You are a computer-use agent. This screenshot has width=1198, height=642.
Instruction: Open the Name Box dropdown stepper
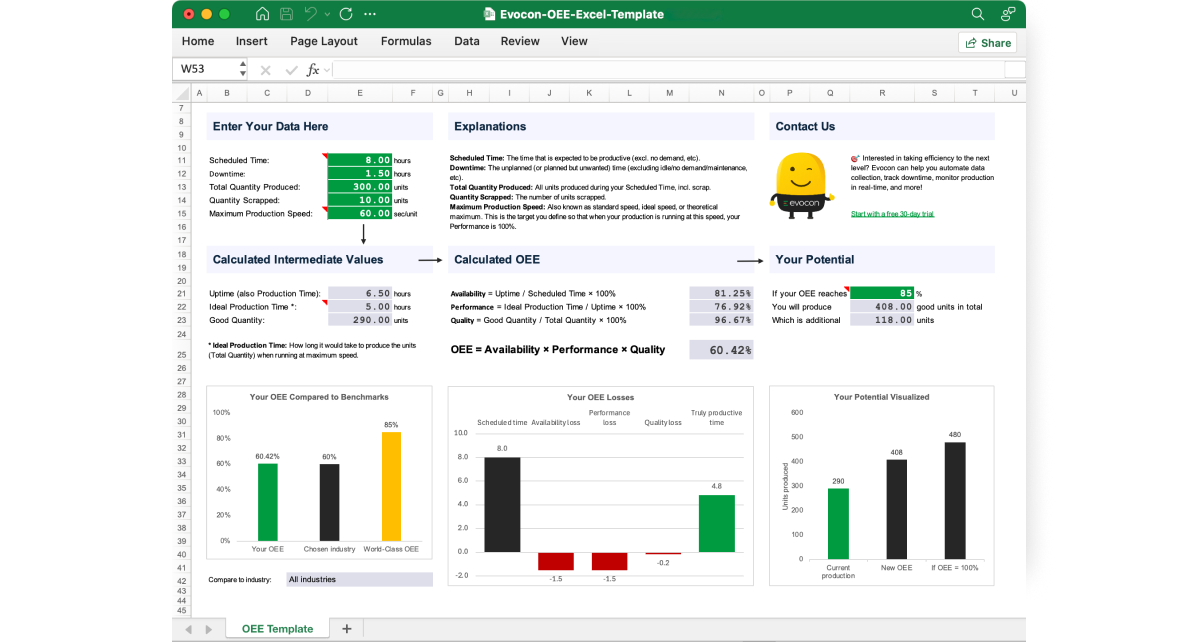coord(243,69)
